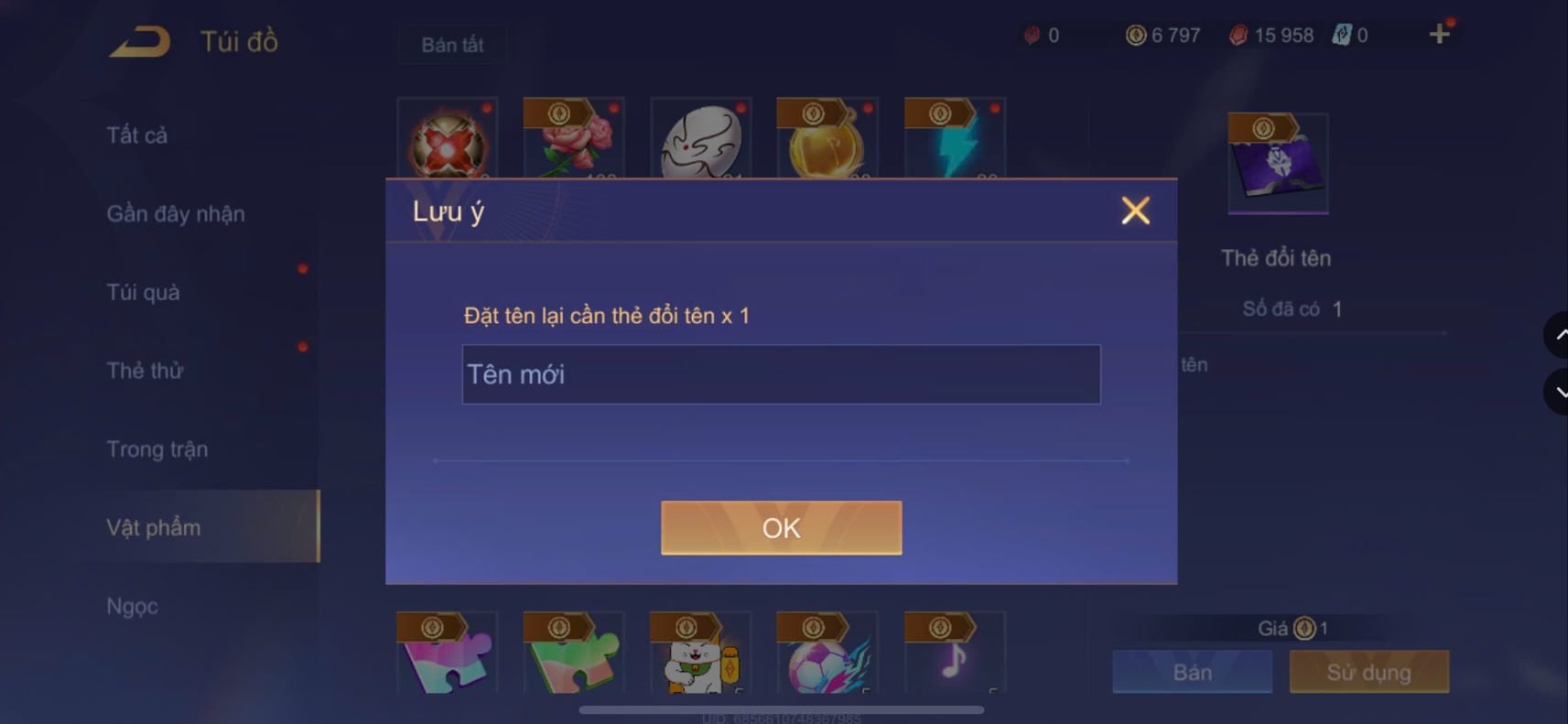Choose the soccer ball item
The width and height of the screenshot is (1568, 724).
[x=827, y=652]
